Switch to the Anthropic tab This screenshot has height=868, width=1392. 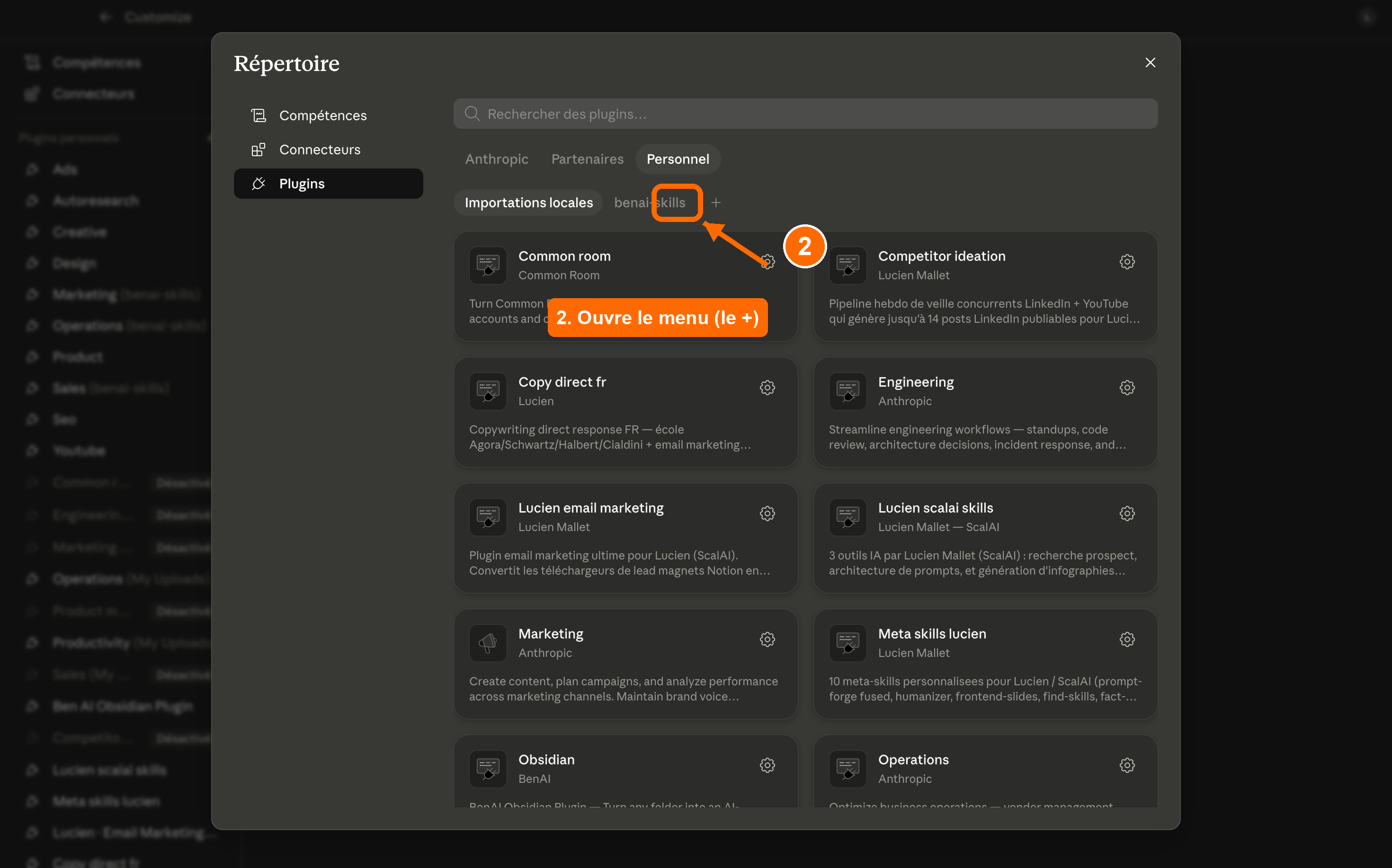point(496,159)
